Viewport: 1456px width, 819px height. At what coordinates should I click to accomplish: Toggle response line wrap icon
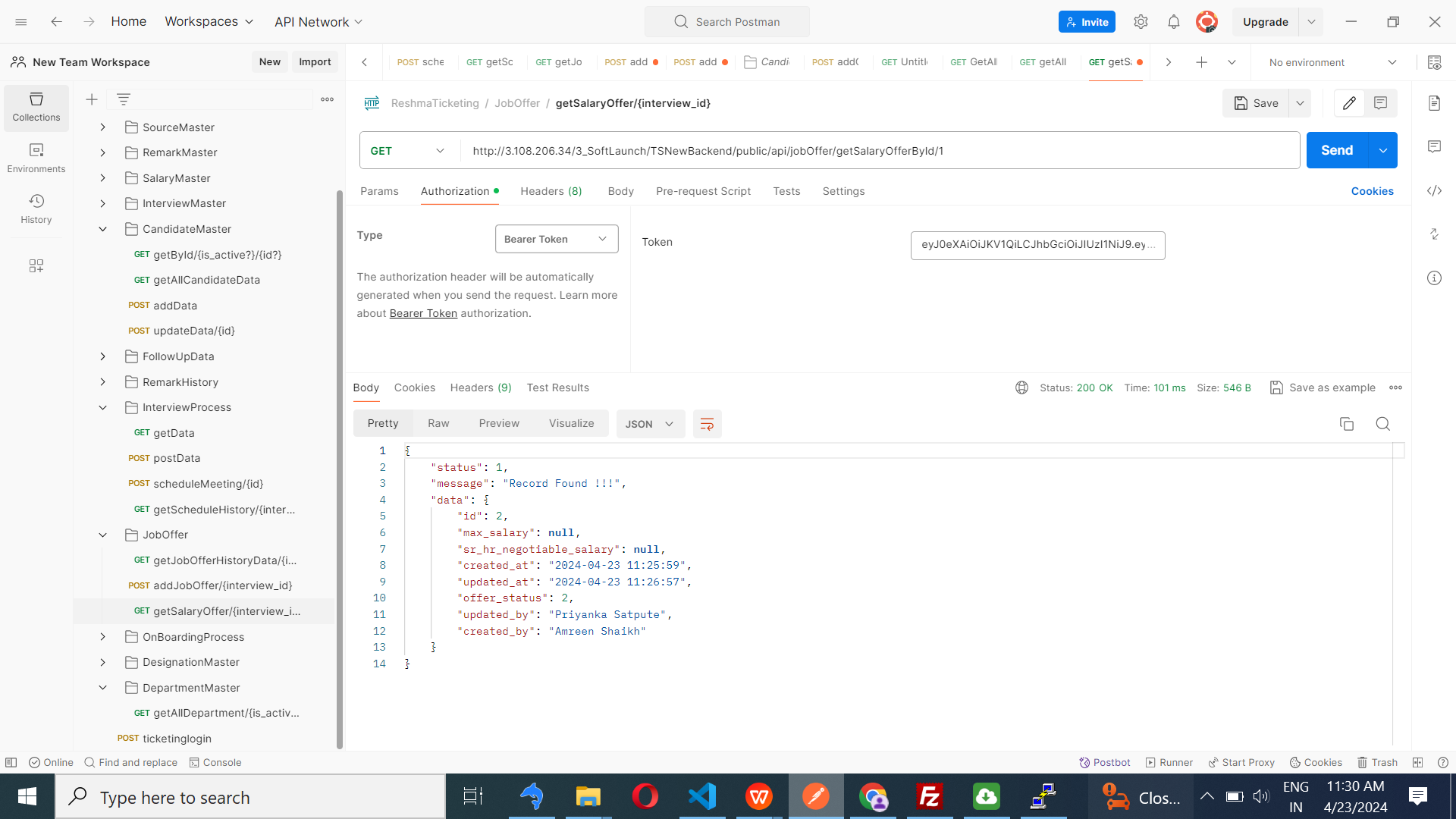coord(707,424)
